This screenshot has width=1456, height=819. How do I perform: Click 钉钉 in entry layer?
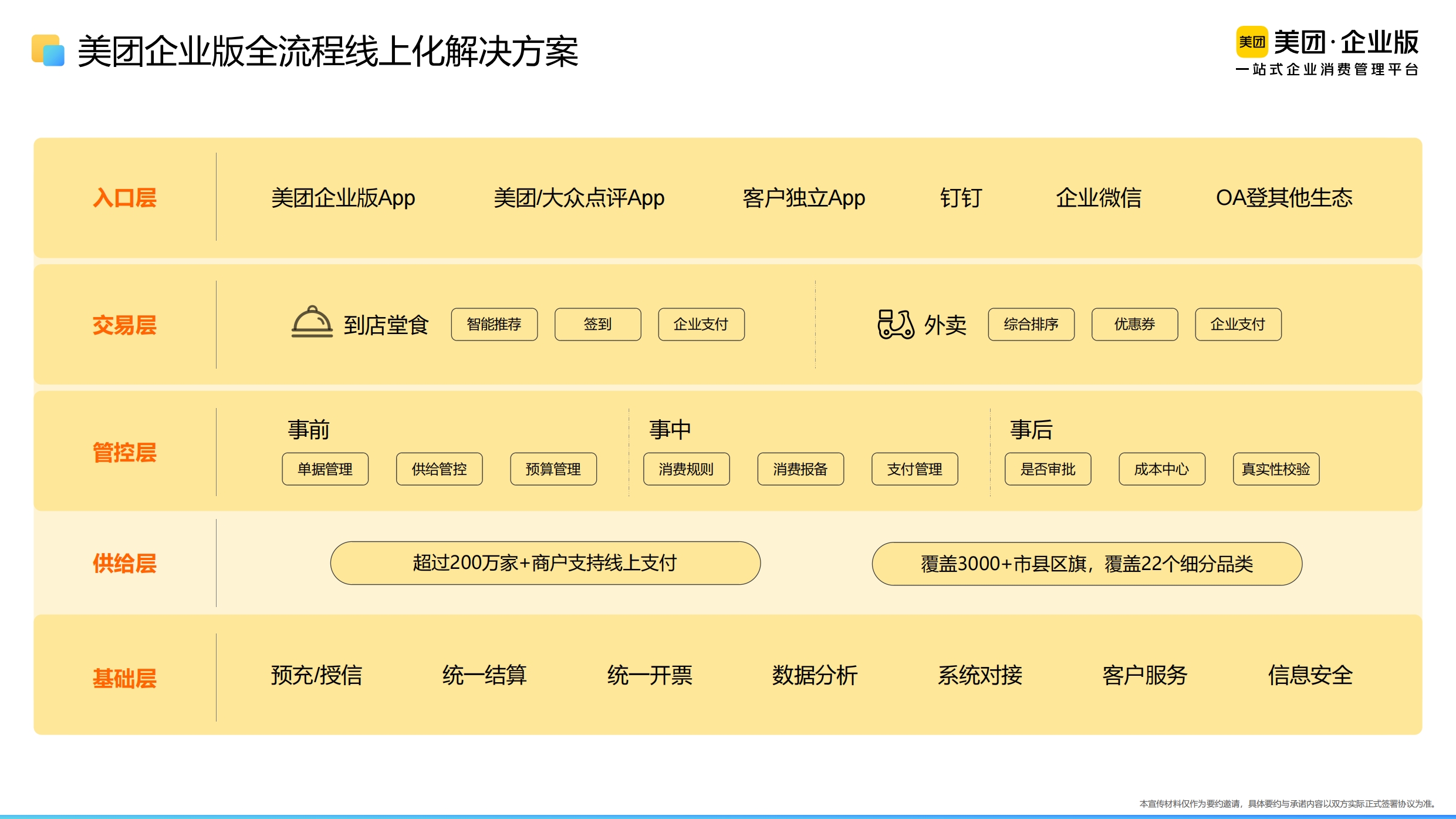(961, 198)
